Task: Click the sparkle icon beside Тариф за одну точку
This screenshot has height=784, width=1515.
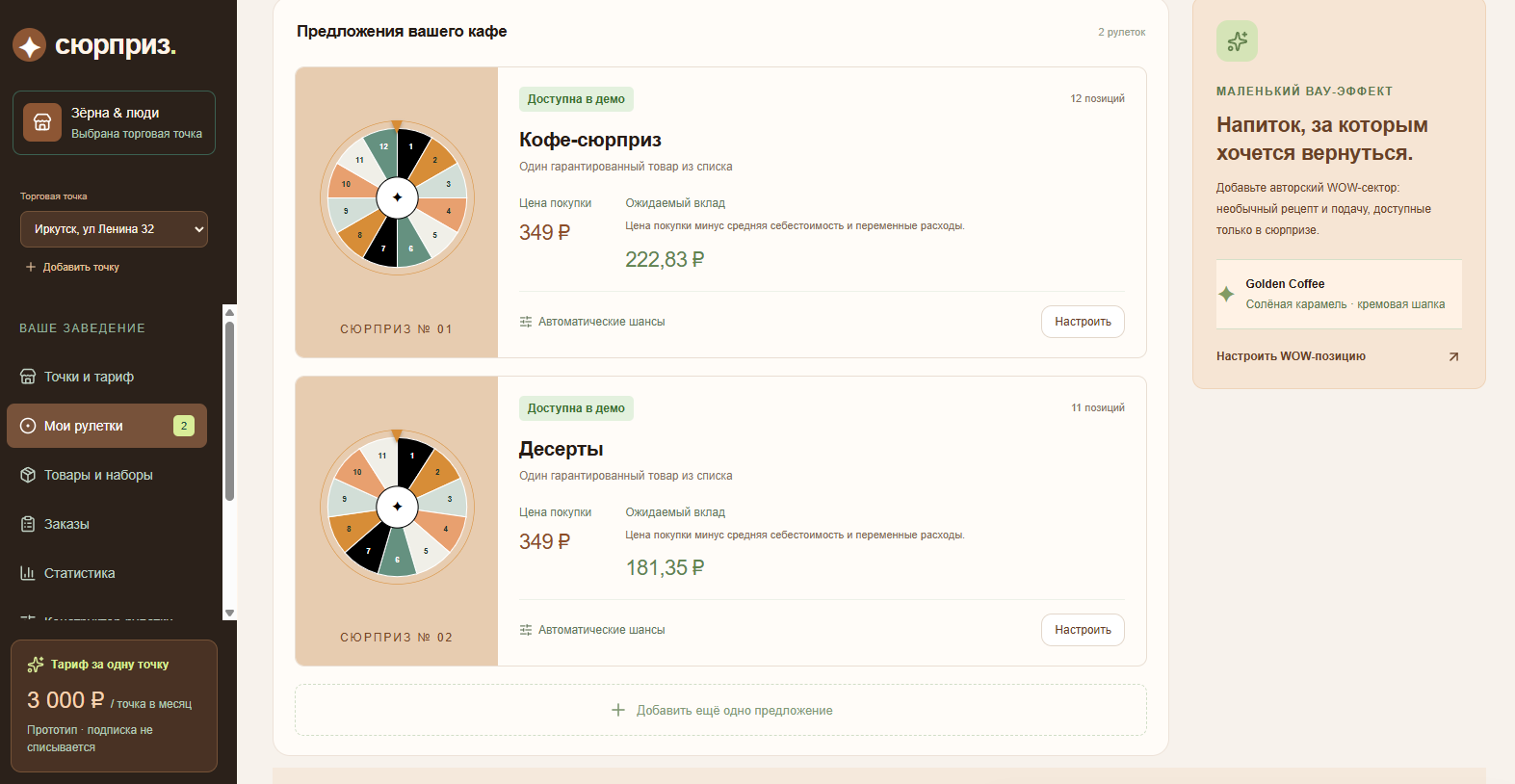Action: pyautogui.click(x=36, y=665)
